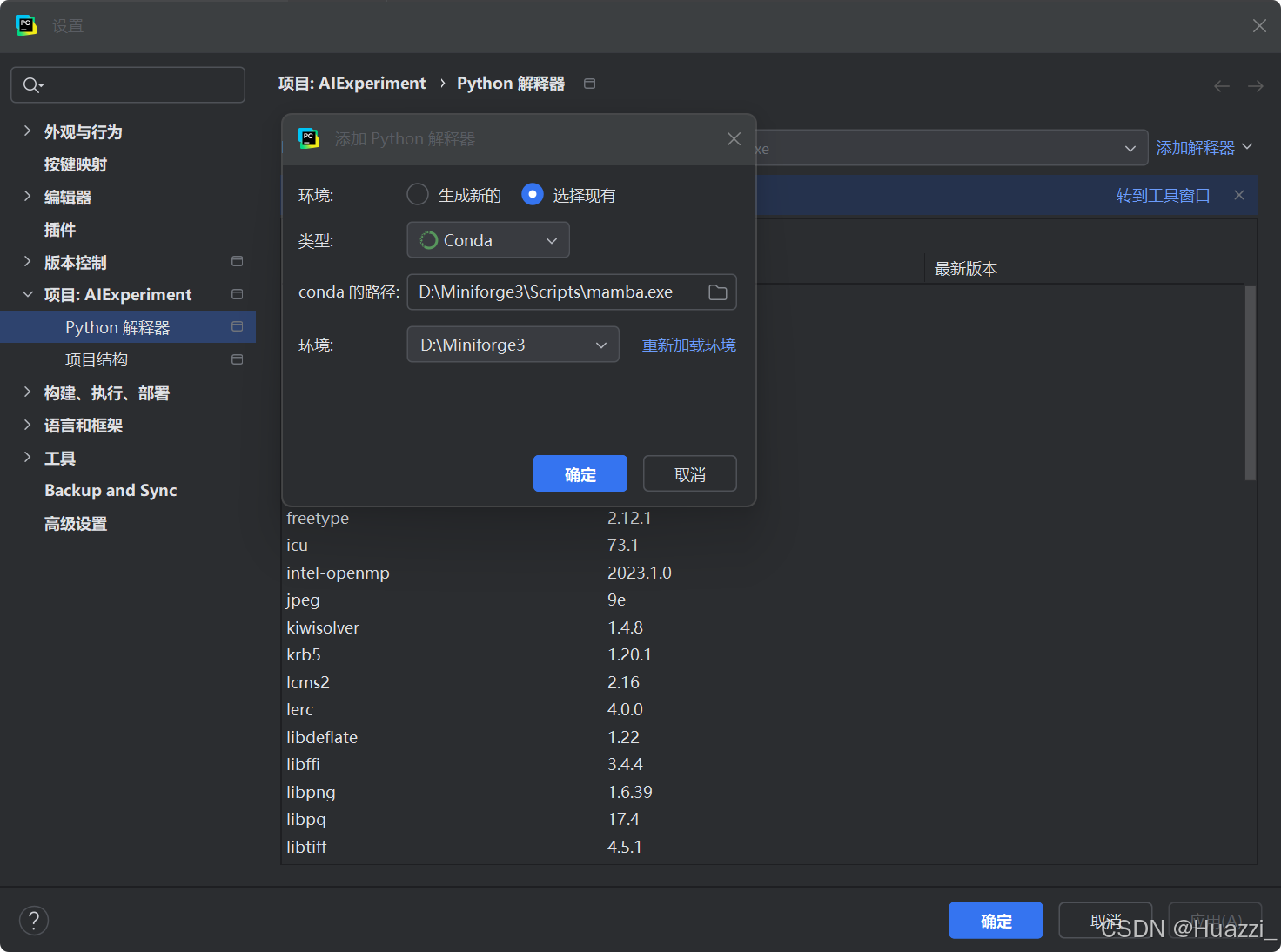
Task: Click 取消 in the add interpreter dialog
Action: click(690, 473)
